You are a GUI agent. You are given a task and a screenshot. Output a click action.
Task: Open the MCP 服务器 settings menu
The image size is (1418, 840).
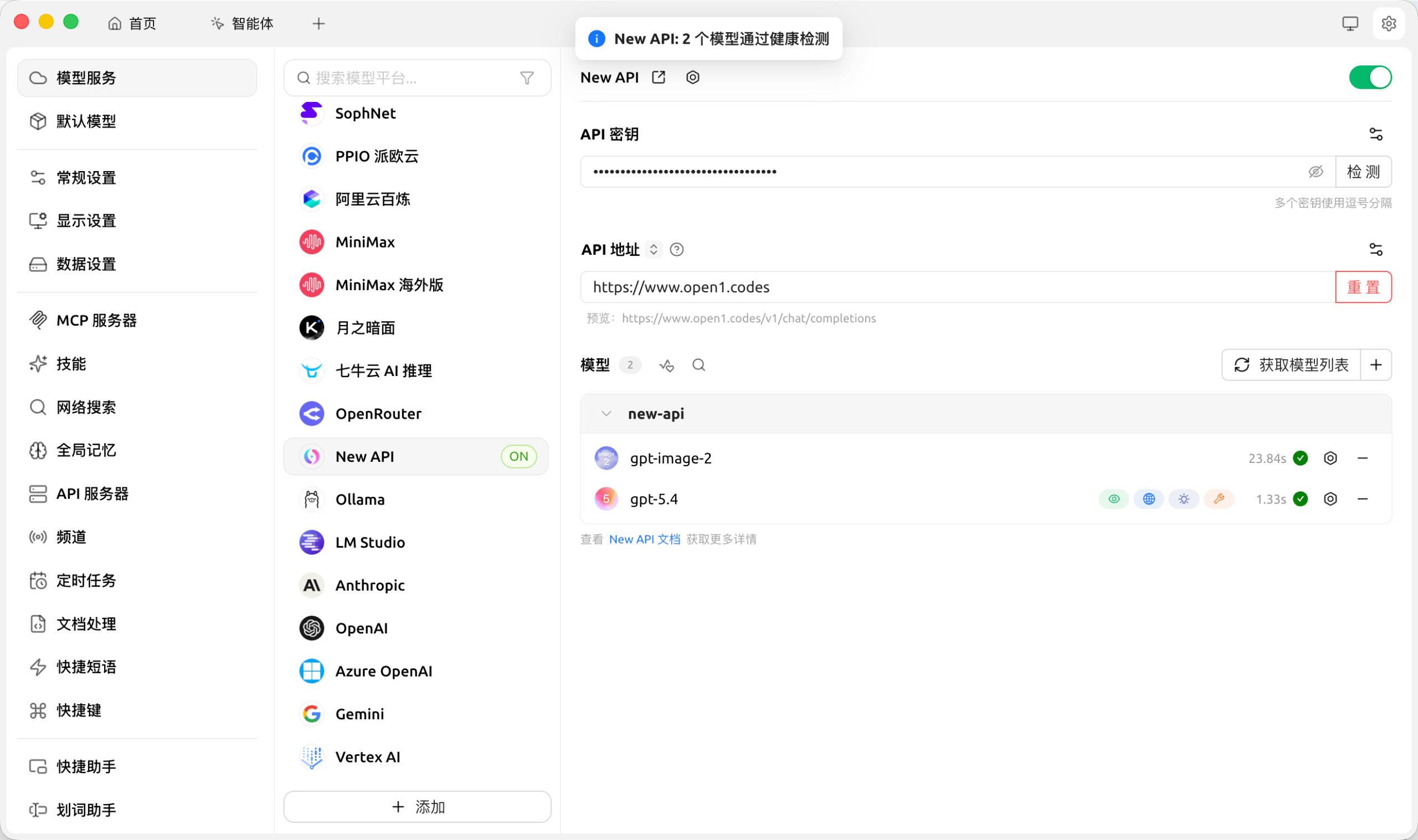96,321
